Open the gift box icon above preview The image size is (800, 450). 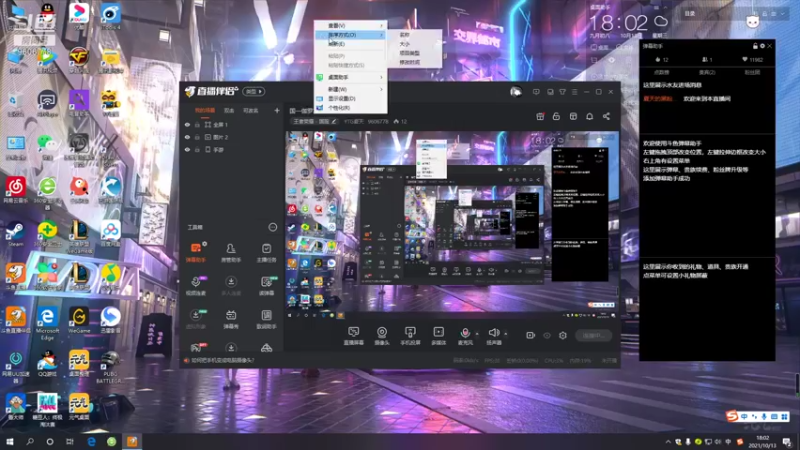(x=540, y=116)
